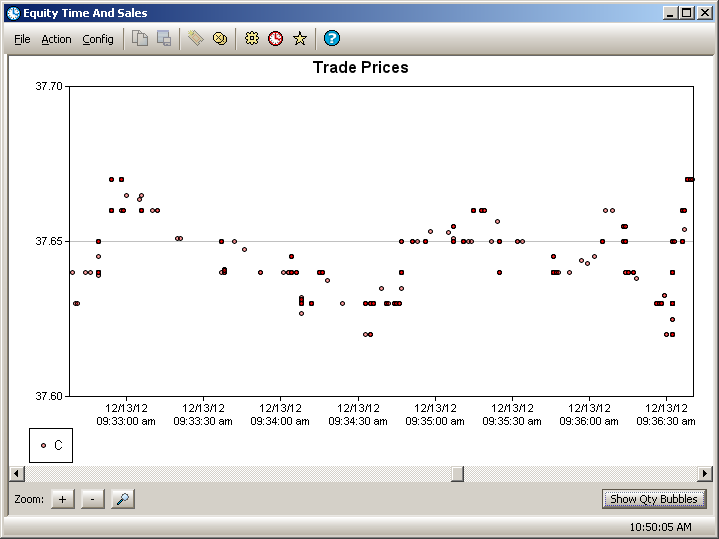Image resolution: width=719 pixels, height=539 pixels.
Task: Click the price tag toolbar icon
Action: (x=196, y=38)
